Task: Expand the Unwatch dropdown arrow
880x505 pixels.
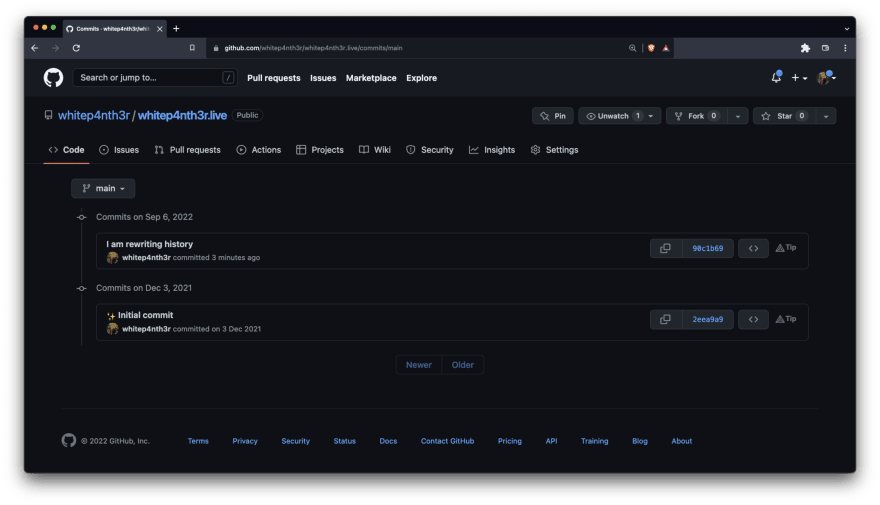Action: tap(652, 116)
